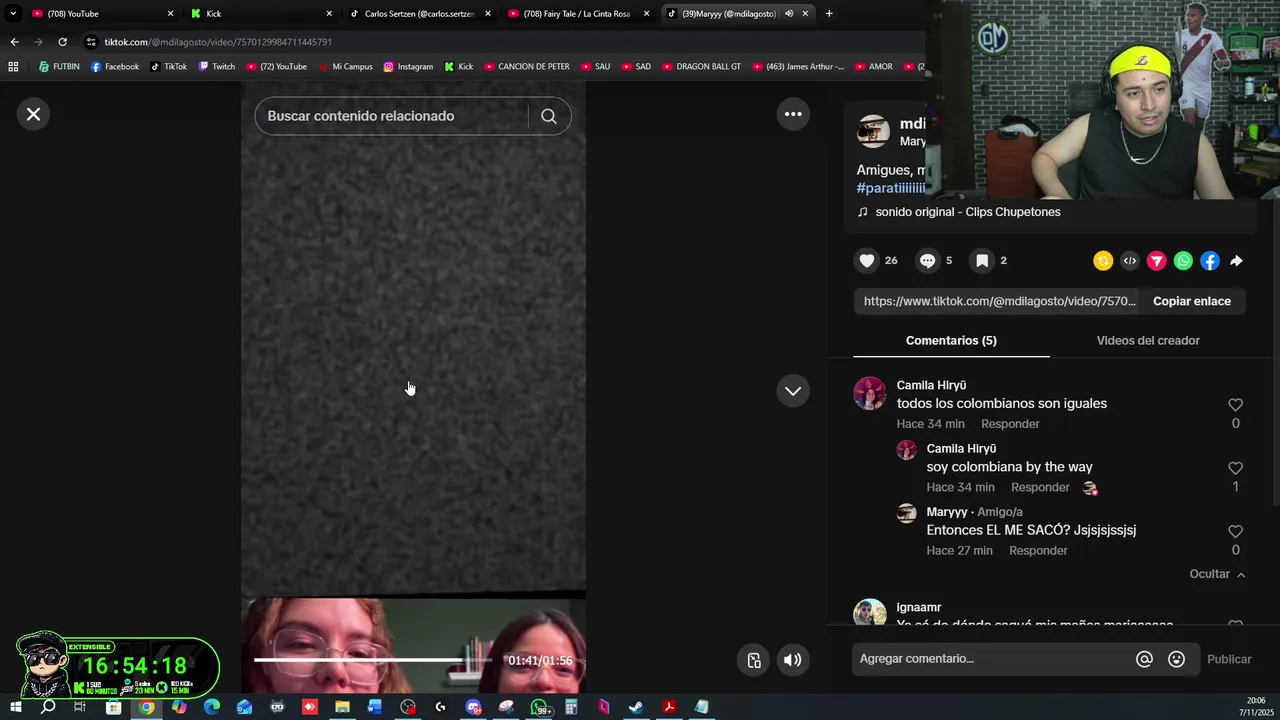Viewport: 1280px width, 720px height.
Task: Go back in browser
Action: pyautogui.click(x=14, y=42)
